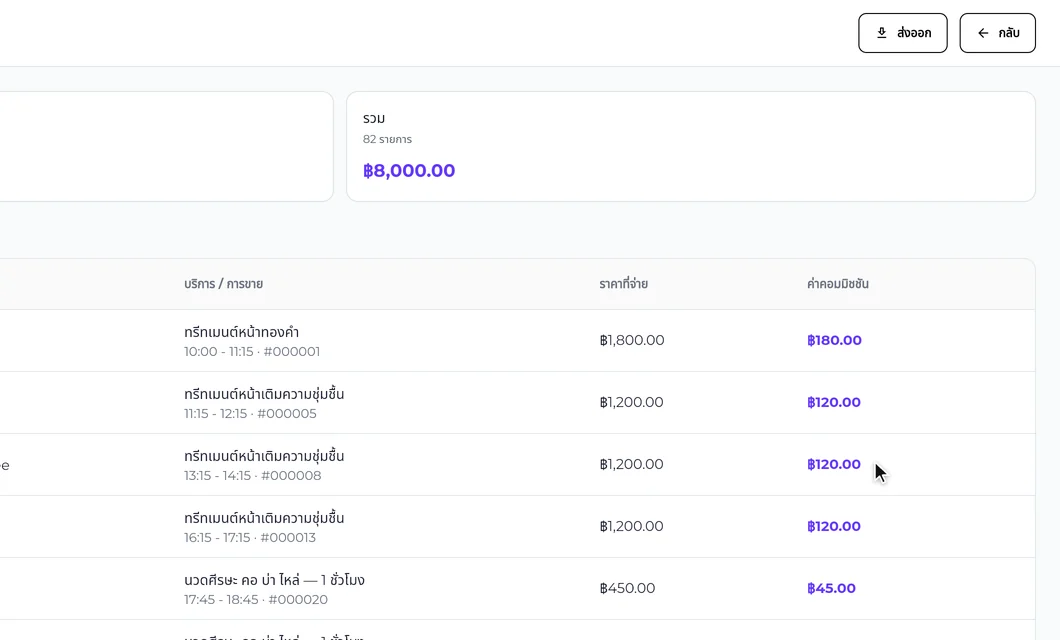
Task: Click ฿120.00 commission in the #000013 row
Action: (x=834, y=527)
